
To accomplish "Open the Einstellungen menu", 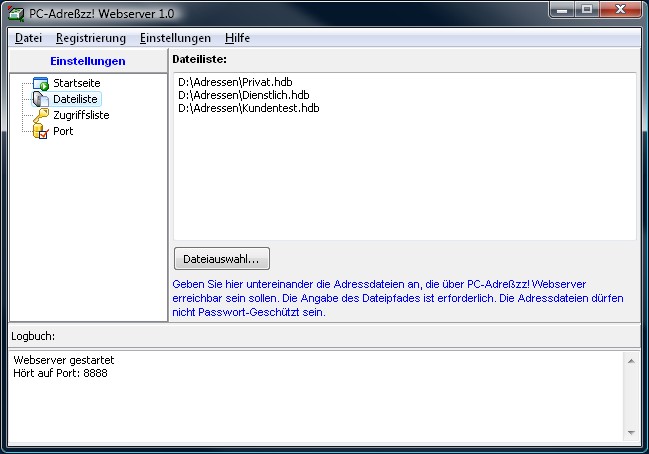I will [x=175, y=38].
